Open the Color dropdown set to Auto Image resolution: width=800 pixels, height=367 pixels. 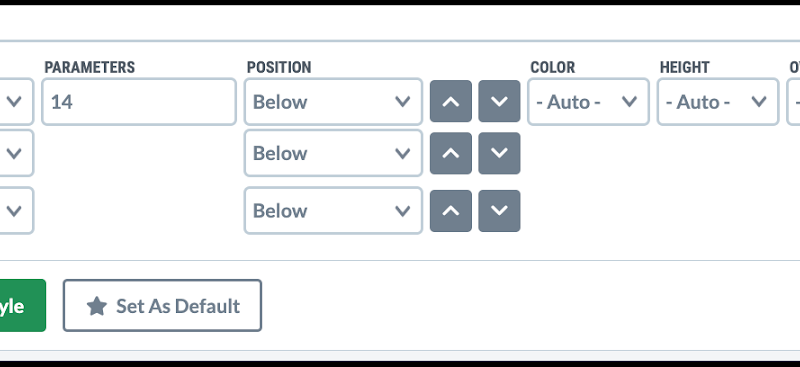[x=588, y=102]
